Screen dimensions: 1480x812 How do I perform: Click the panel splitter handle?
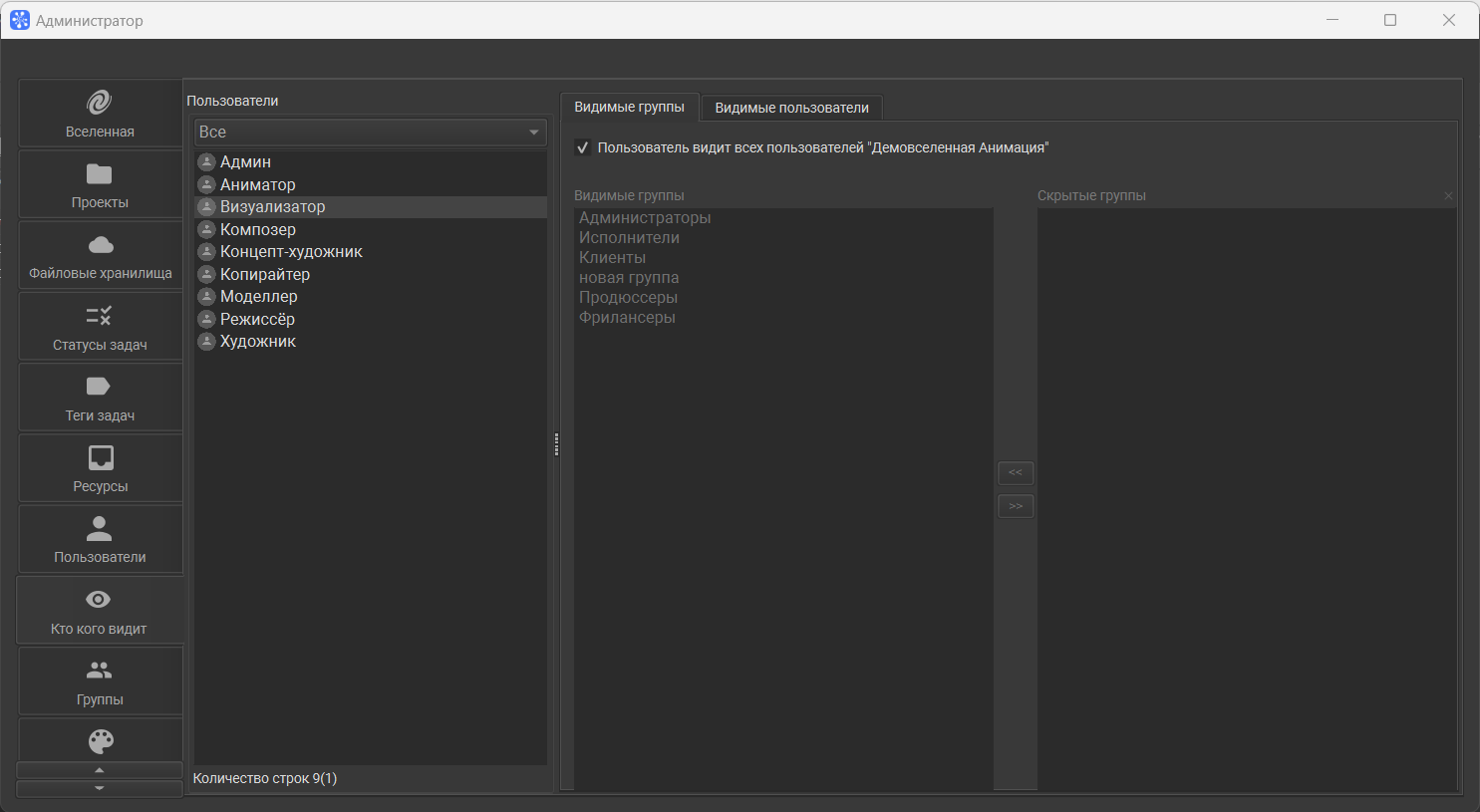pyautogui.click(x=556, y=444)
